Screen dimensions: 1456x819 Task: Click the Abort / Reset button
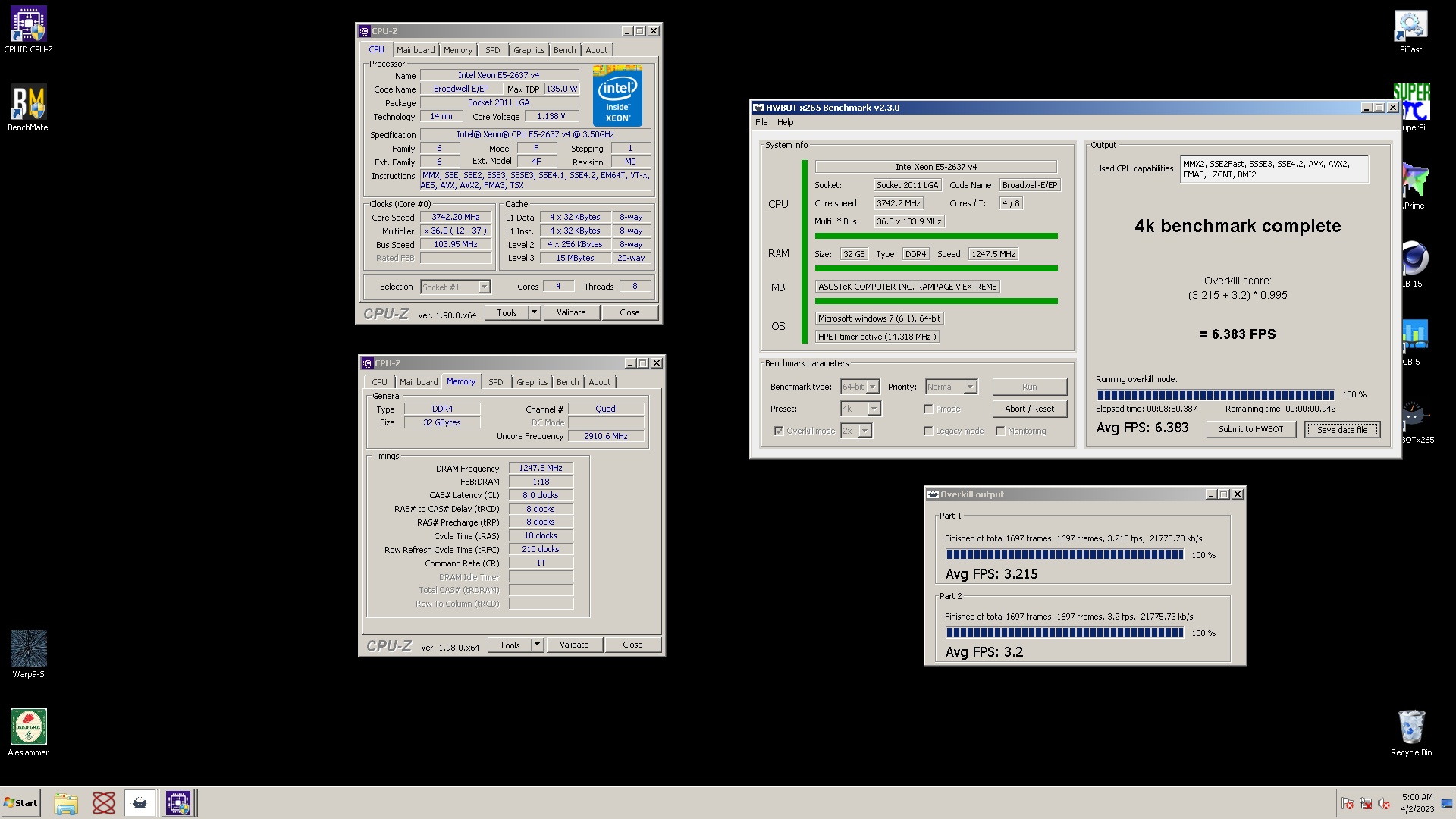pos(1029,409)
